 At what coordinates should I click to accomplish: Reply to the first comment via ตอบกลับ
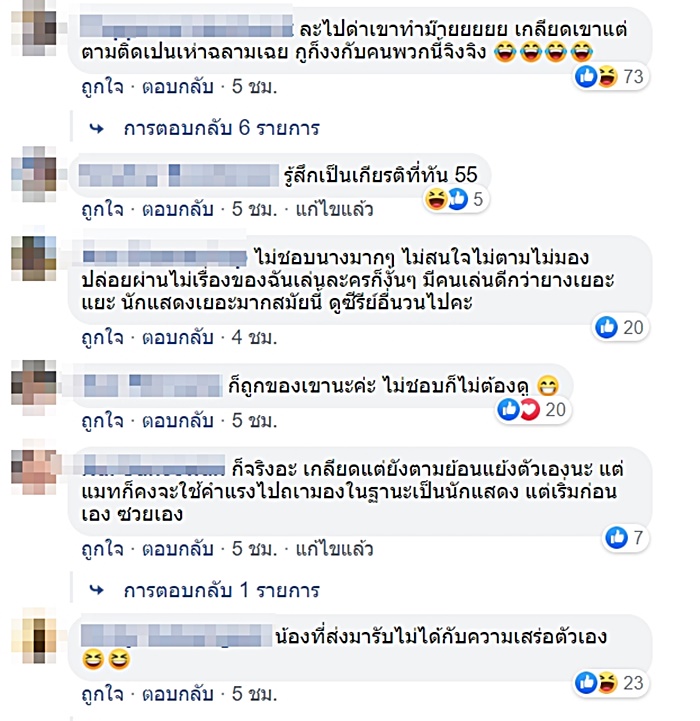[x=178, y=86]
